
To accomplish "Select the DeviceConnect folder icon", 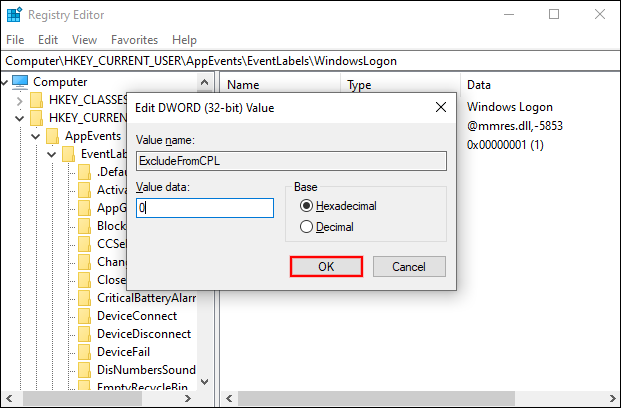I will coord(85,316).
